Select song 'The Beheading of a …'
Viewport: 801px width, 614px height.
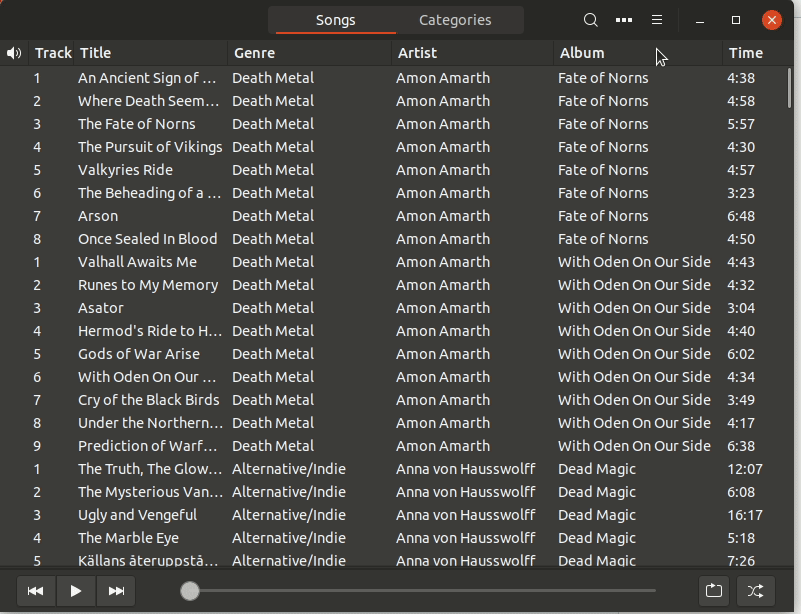tap(150, 193)
